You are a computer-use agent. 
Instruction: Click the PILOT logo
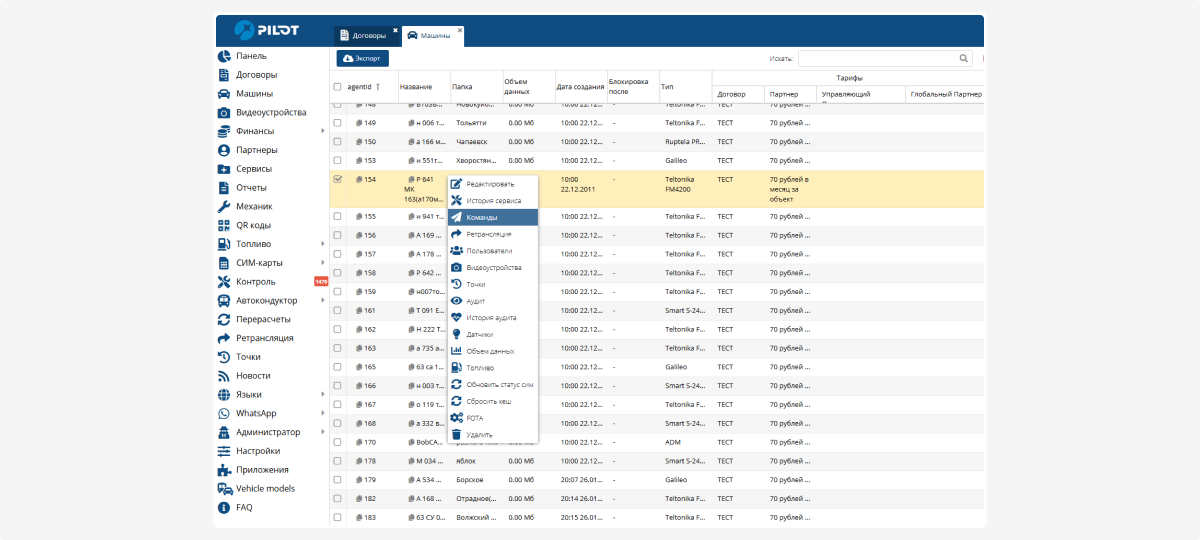(x=266, y=30)
